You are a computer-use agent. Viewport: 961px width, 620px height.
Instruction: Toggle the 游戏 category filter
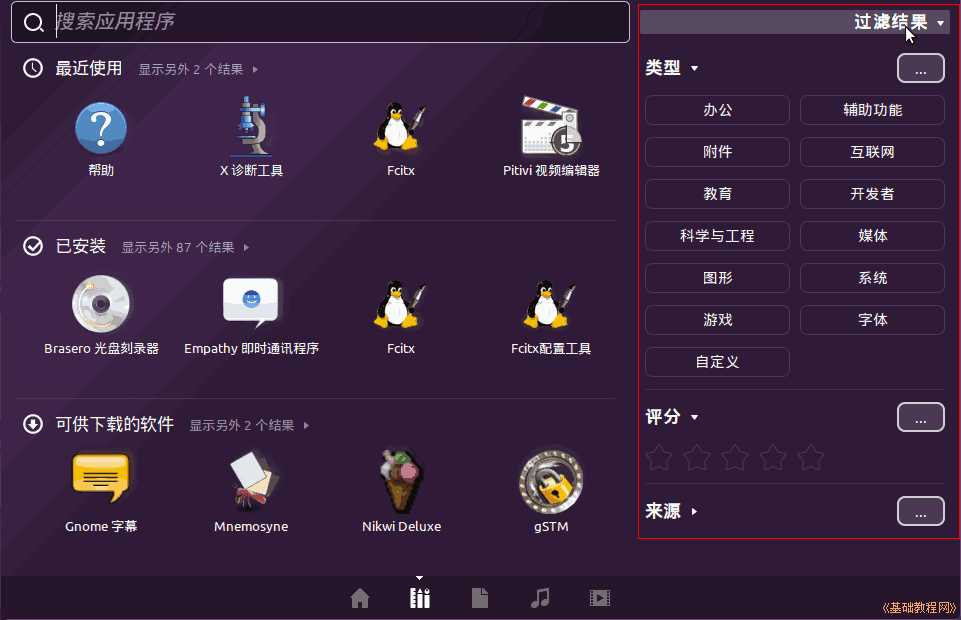point(717,320)
